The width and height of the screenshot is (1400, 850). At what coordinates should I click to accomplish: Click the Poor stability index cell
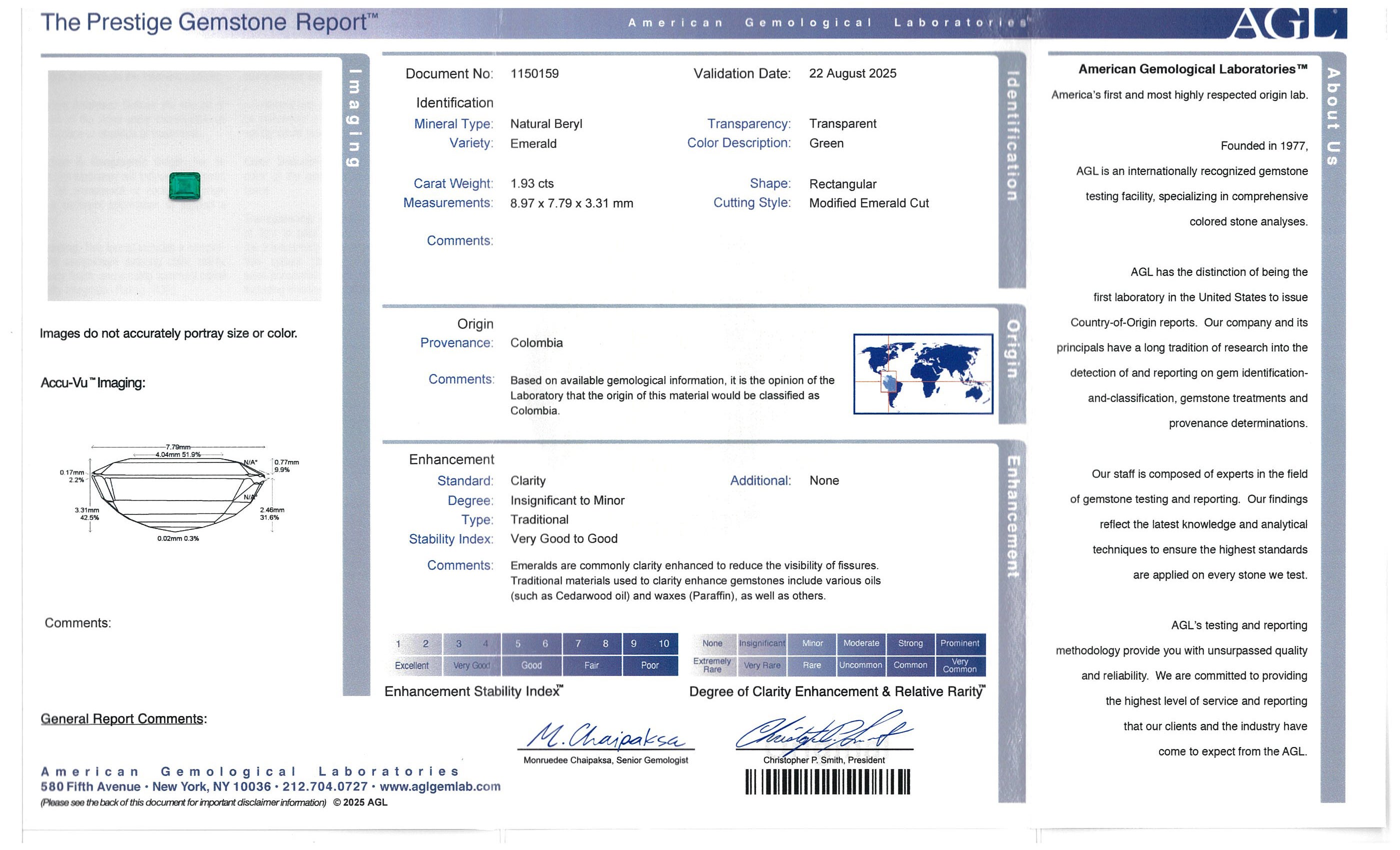(x=650, y=665)
